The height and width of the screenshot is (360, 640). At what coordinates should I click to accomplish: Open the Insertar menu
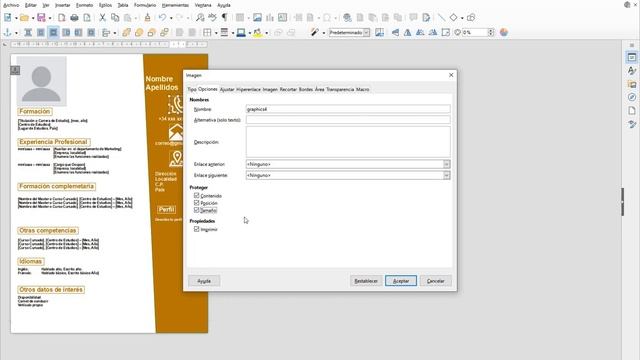62,5
